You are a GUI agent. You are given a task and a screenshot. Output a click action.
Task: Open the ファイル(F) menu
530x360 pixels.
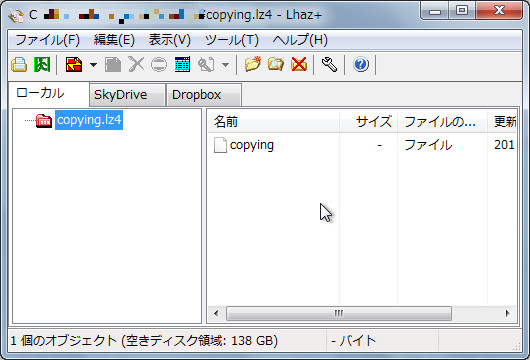47,40
